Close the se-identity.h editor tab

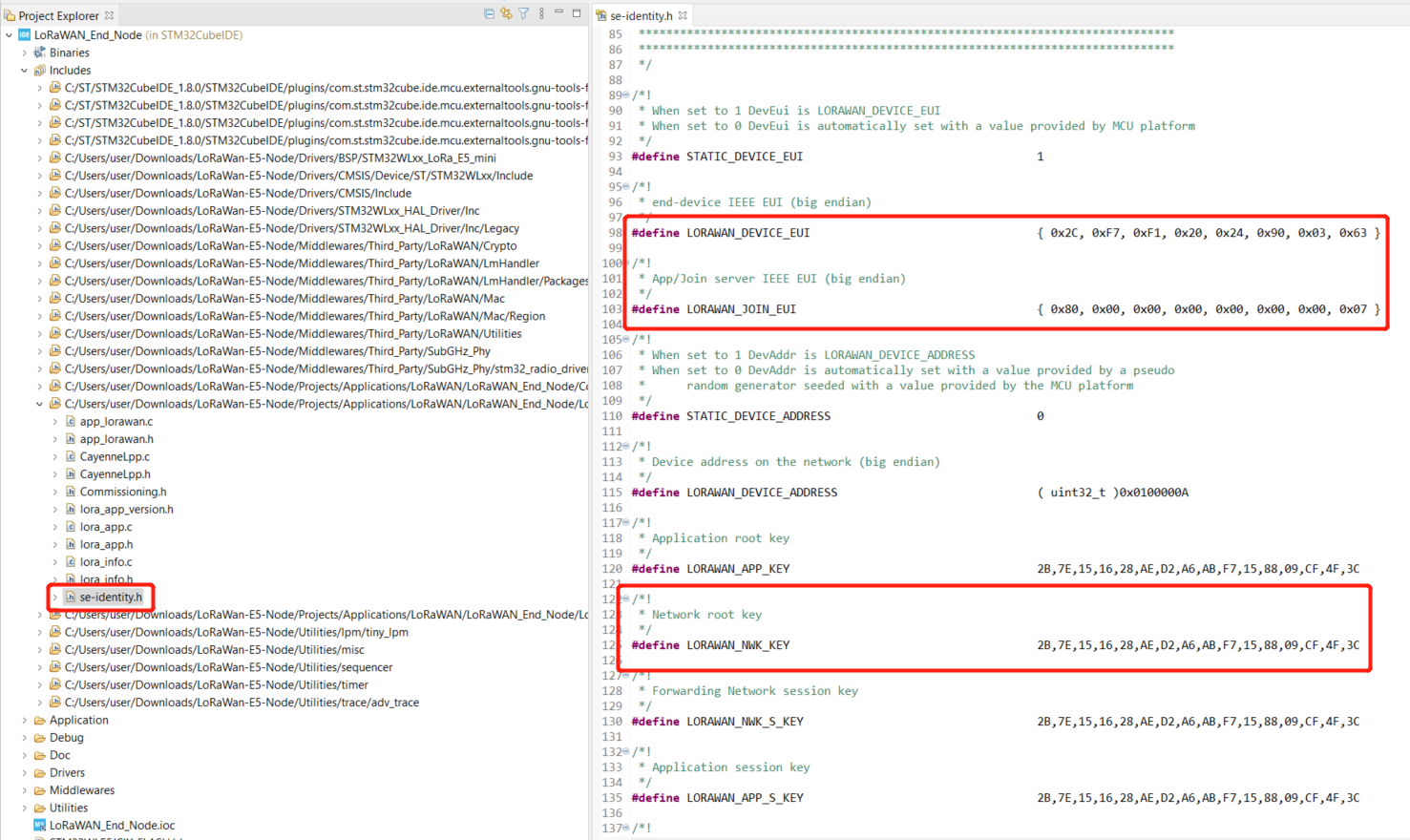pyautogui.click(x=683, y=15)
